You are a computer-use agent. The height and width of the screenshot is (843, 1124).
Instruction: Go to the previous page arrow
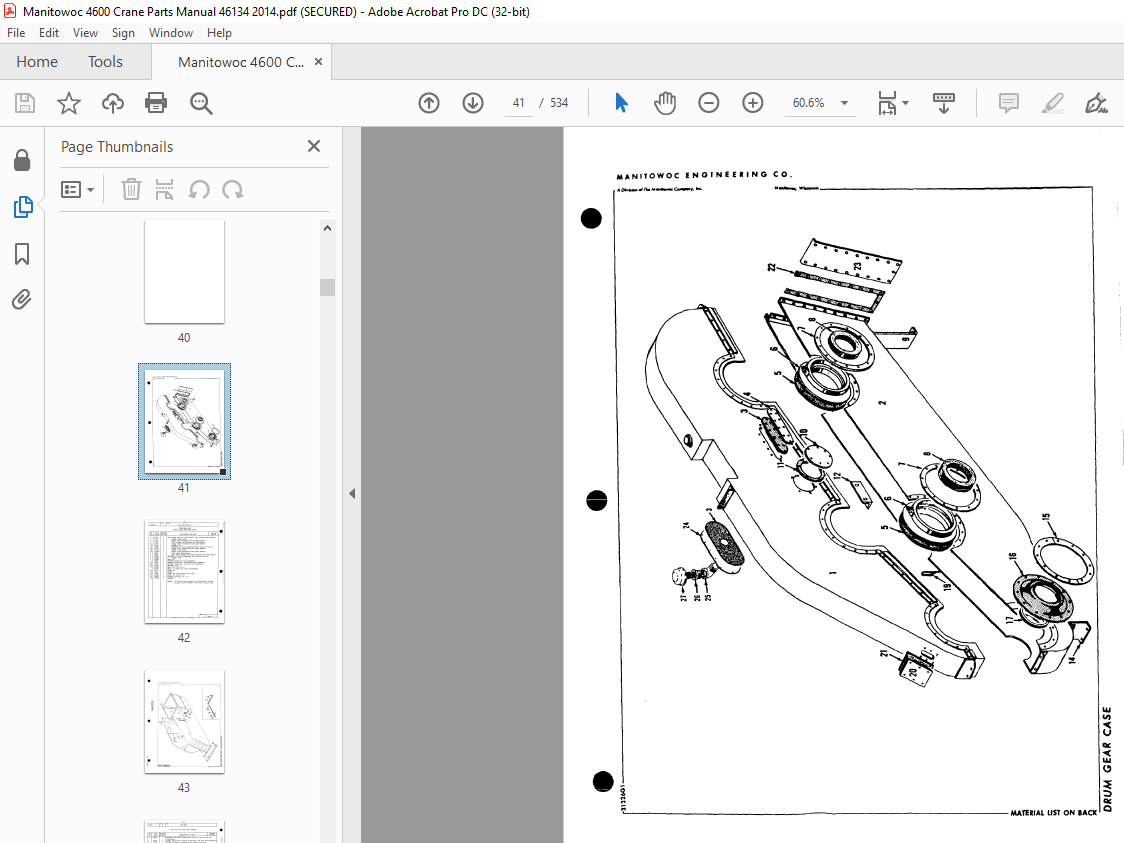[429, 103]
